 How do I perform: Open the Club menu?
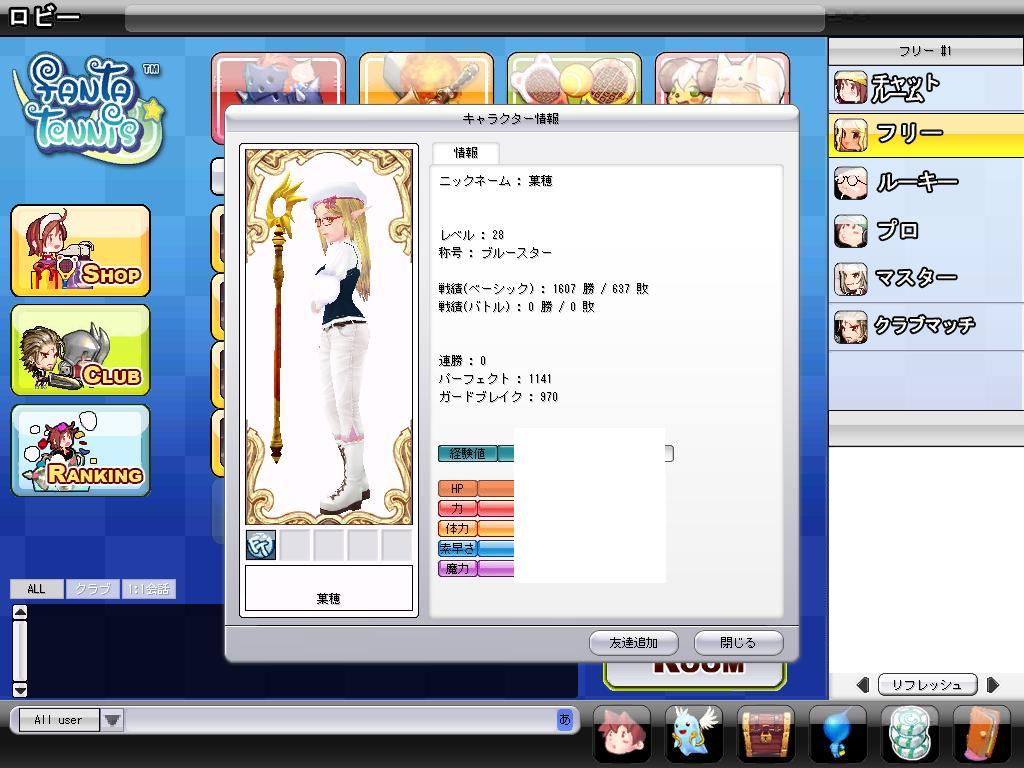tap(80, 350)
